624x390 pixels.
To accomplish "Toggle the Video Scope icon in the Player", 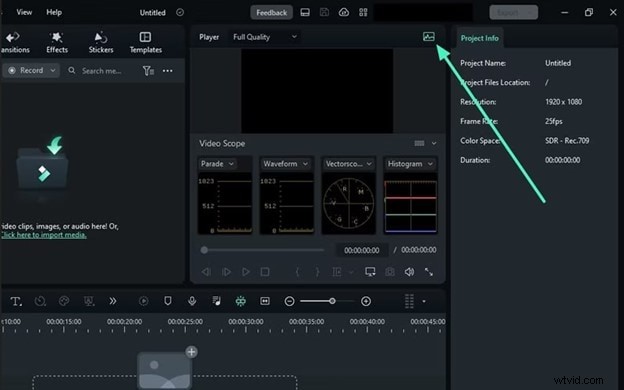I will pos(429,37).
